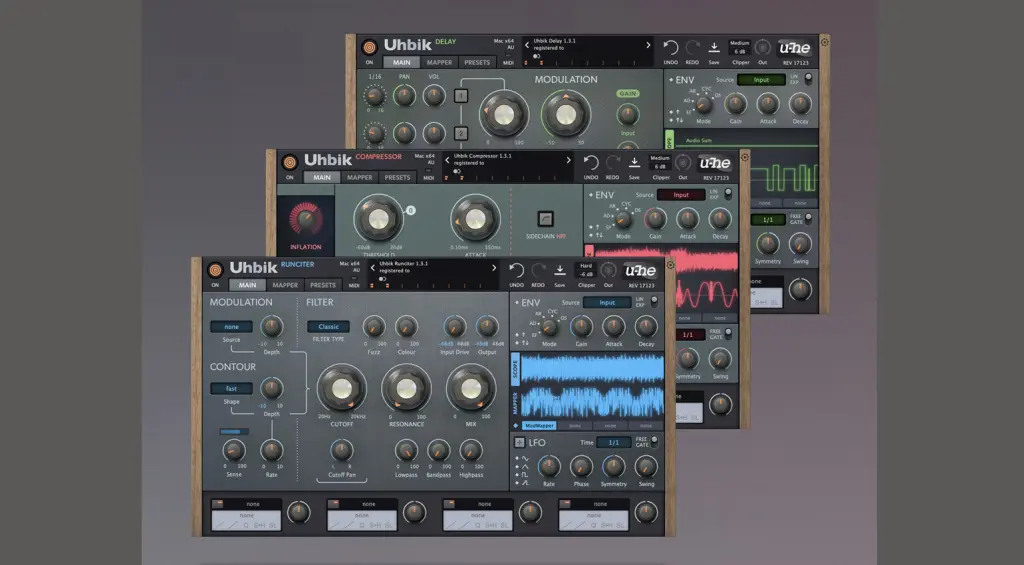Screen dimensions: 1024x565
Task: Click the next preset arrow in Runciter
Action: point(493,267)
